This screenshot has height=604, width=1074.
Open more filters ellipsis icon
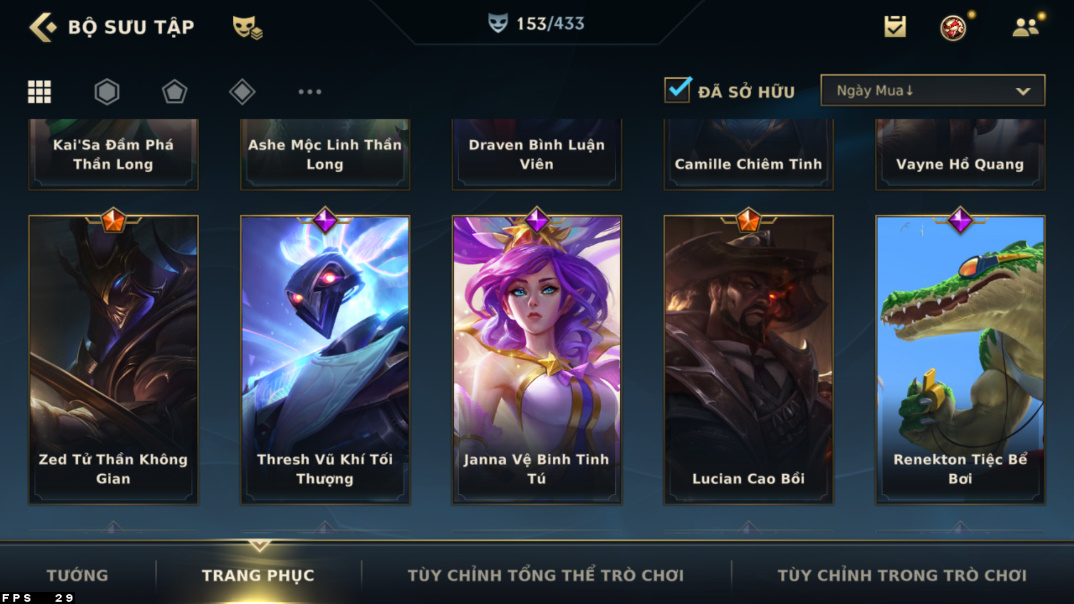(310, 92)
